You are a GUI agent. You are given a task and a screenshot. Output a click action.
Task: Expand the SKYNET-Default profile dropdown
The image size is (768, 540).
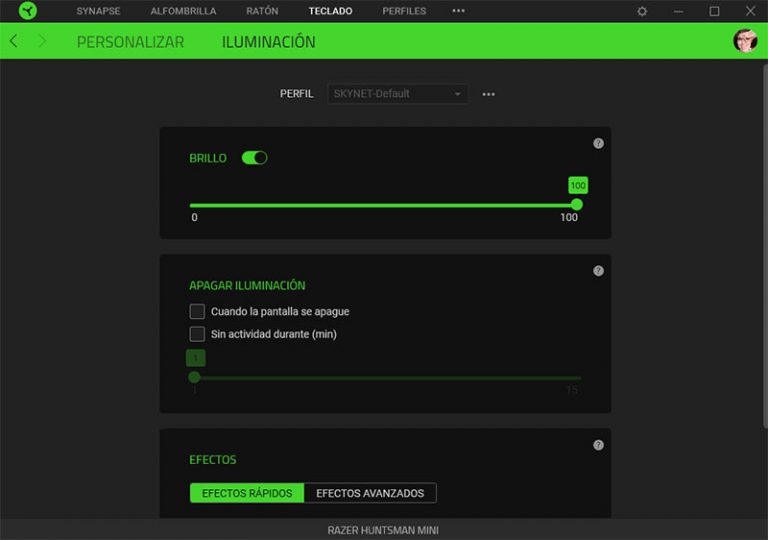[x=397, y=94]
